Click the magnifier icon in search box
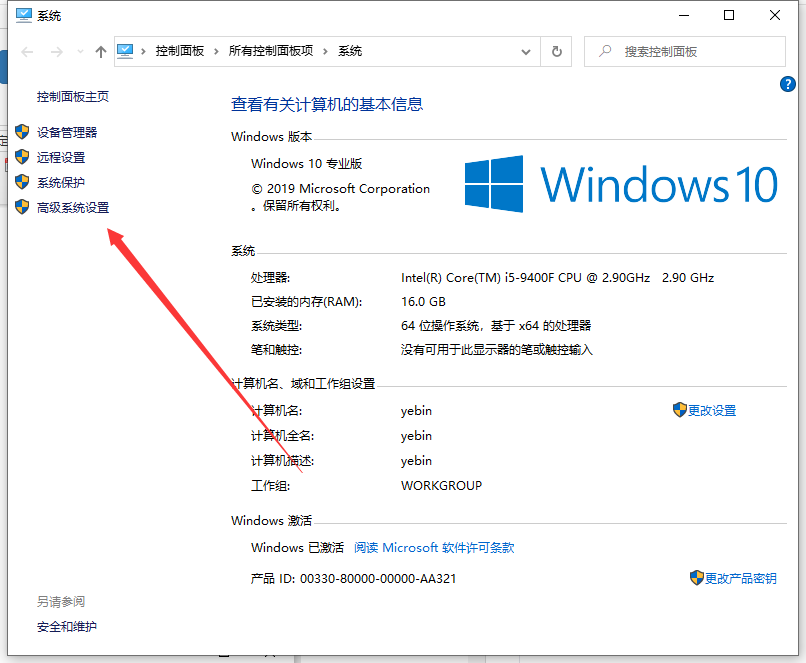The height and width of the screenshot is (663, 806). (604, 51)
